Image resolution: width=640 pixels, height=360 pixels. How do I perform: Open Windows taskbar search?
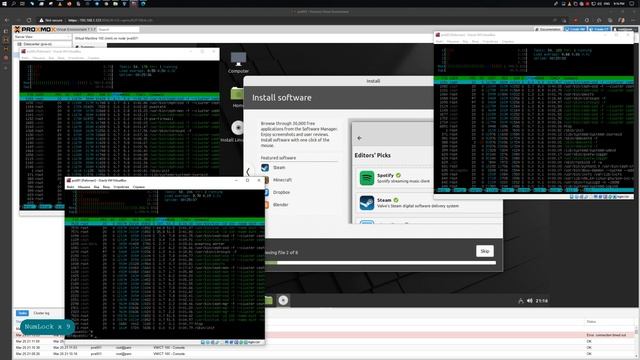pyautogui.click(x=13, y=3)
